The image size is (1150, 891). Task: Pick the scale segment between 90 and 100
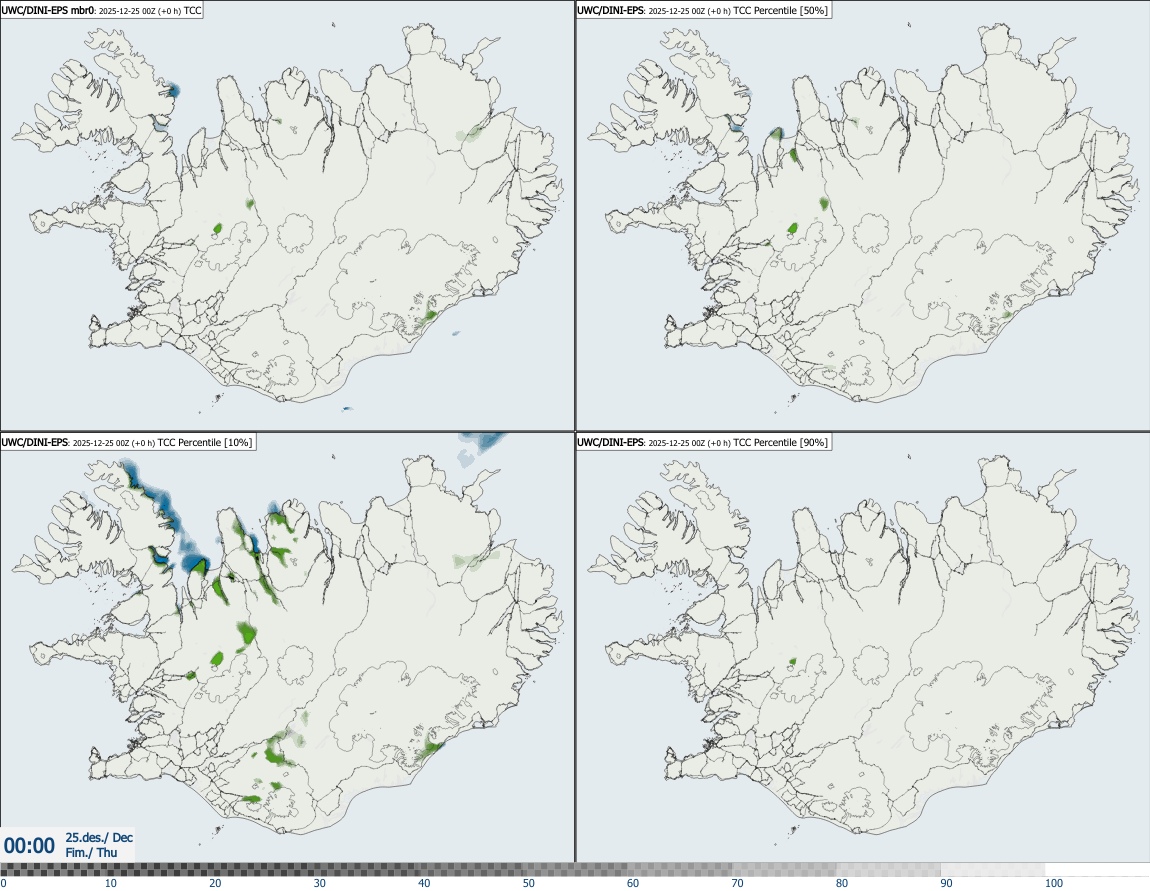993,870
